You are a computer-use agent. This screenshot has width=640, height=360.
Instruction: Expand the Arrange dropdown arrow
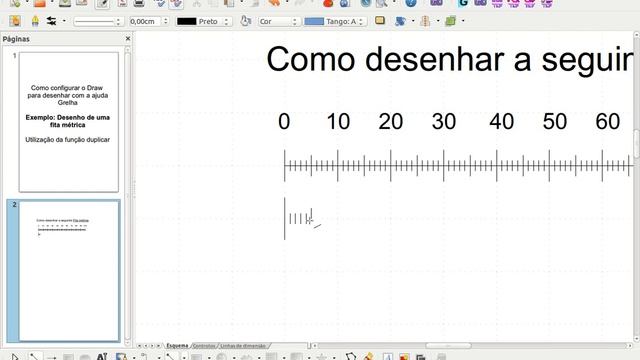(x=463, y=21)
